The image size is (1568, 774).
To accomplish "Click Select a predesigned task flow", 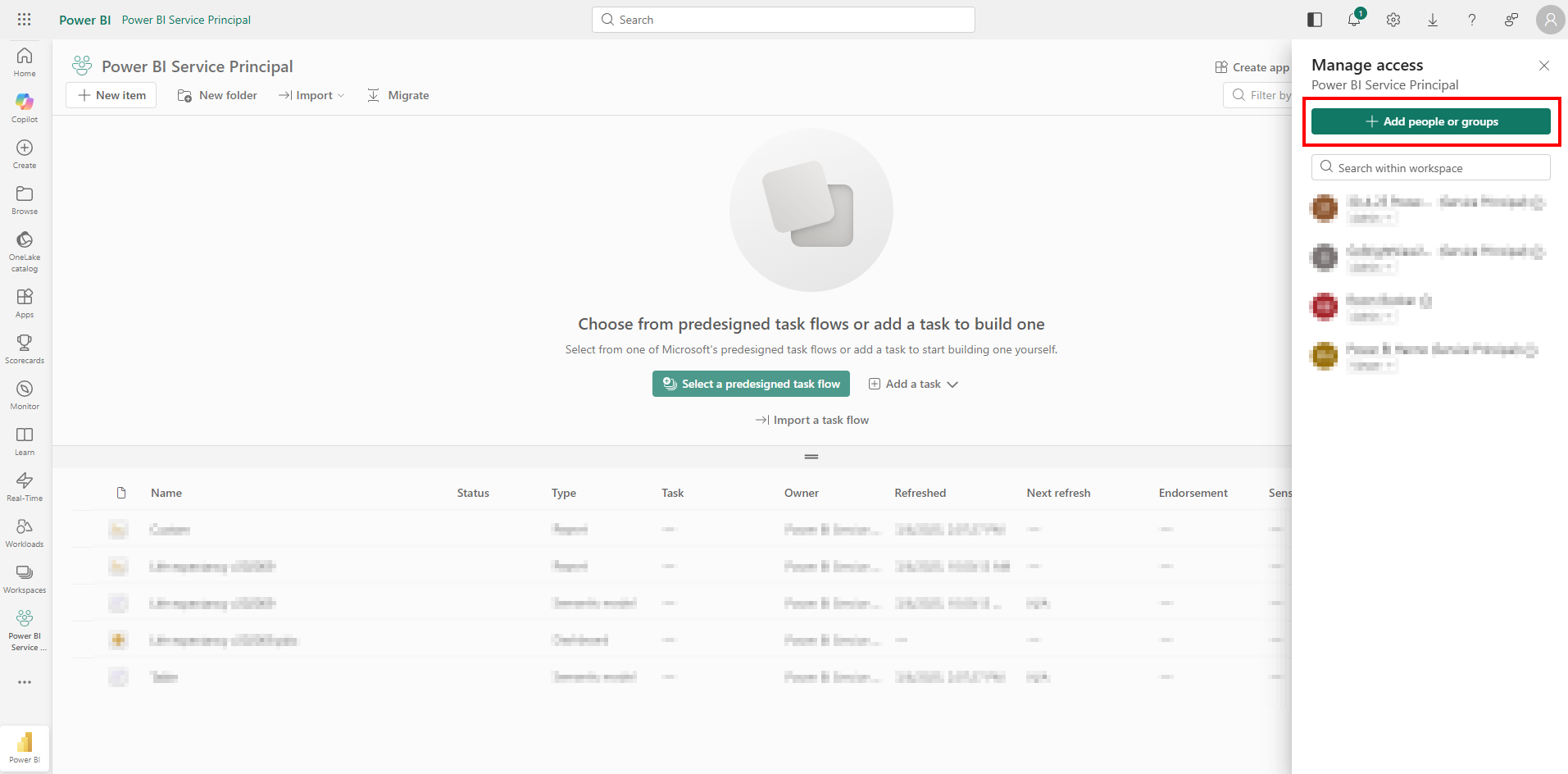I will click(x=751, y=384).
